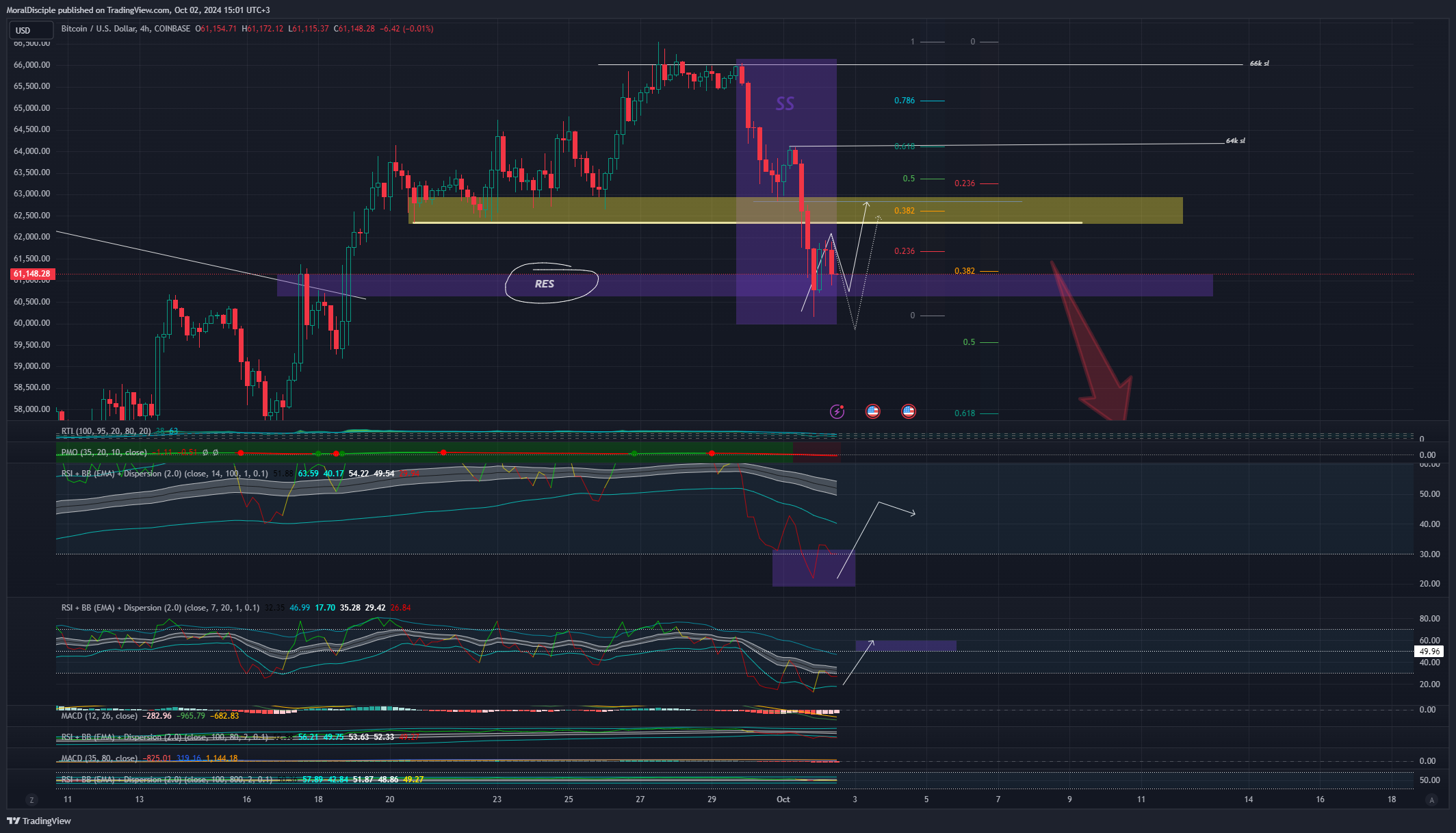This screenshot has height=833, width=1456.
Task: Click the 14 date label on time axis
Action: pyautogui.click(x=1249, y=799)
